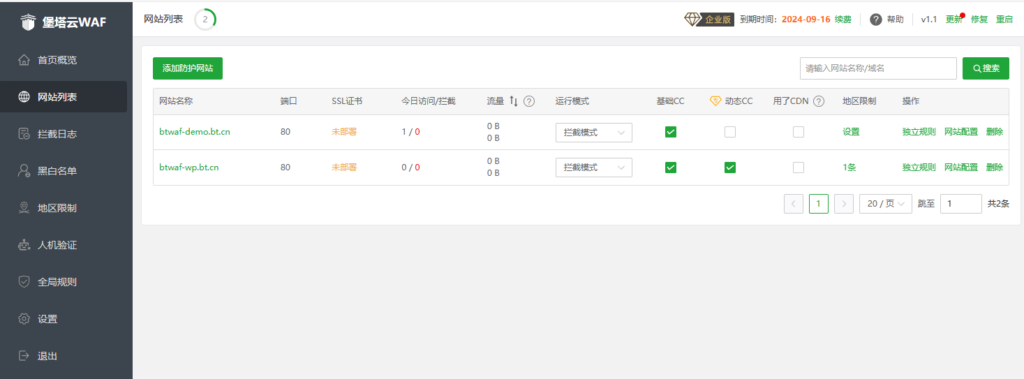This screenshot has width=1024, height=379.
Task: Click 删除 for btwaf-wp.bt.cn
Action: coord(995,167)
